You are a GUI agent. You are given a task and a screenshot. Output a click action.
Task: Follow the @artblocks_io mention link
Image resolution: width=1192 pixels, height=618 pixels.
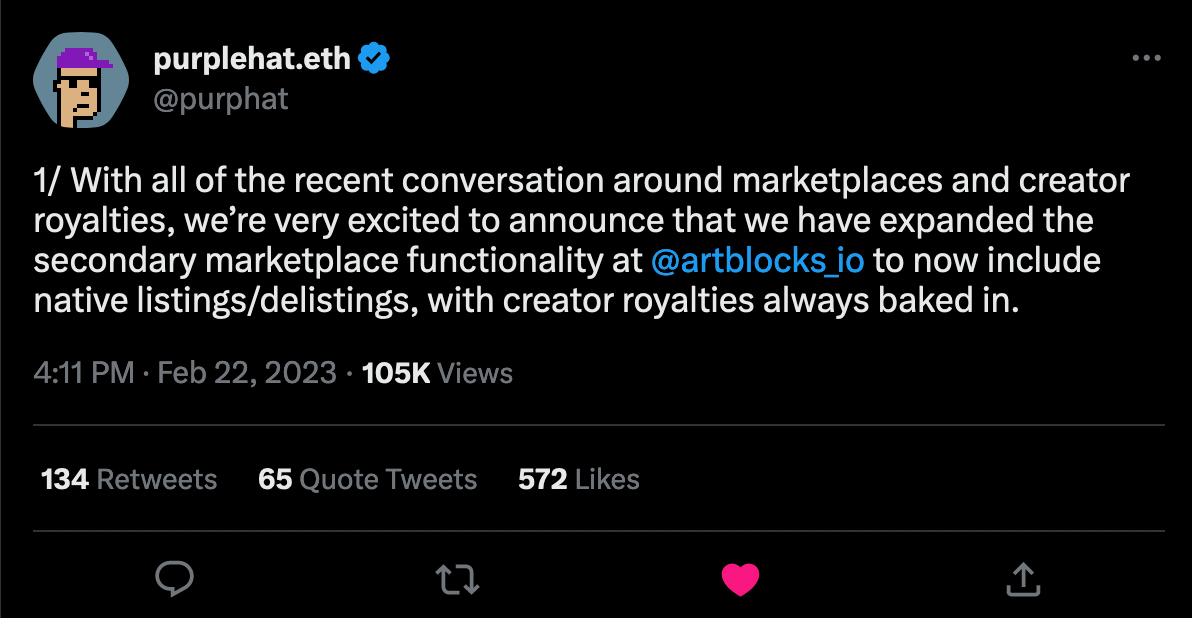pyautogui.click(x=757, y=261)
